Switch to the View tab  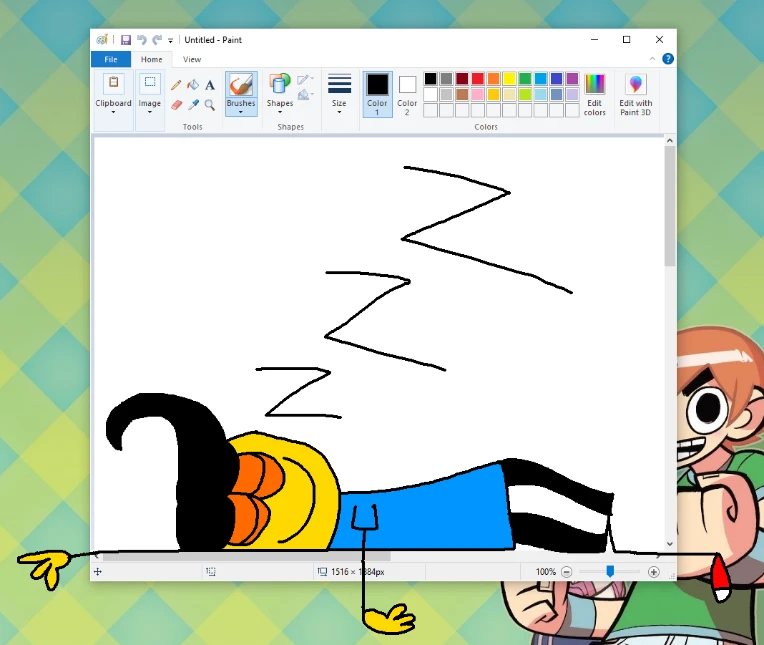click(x=192, y=59)
